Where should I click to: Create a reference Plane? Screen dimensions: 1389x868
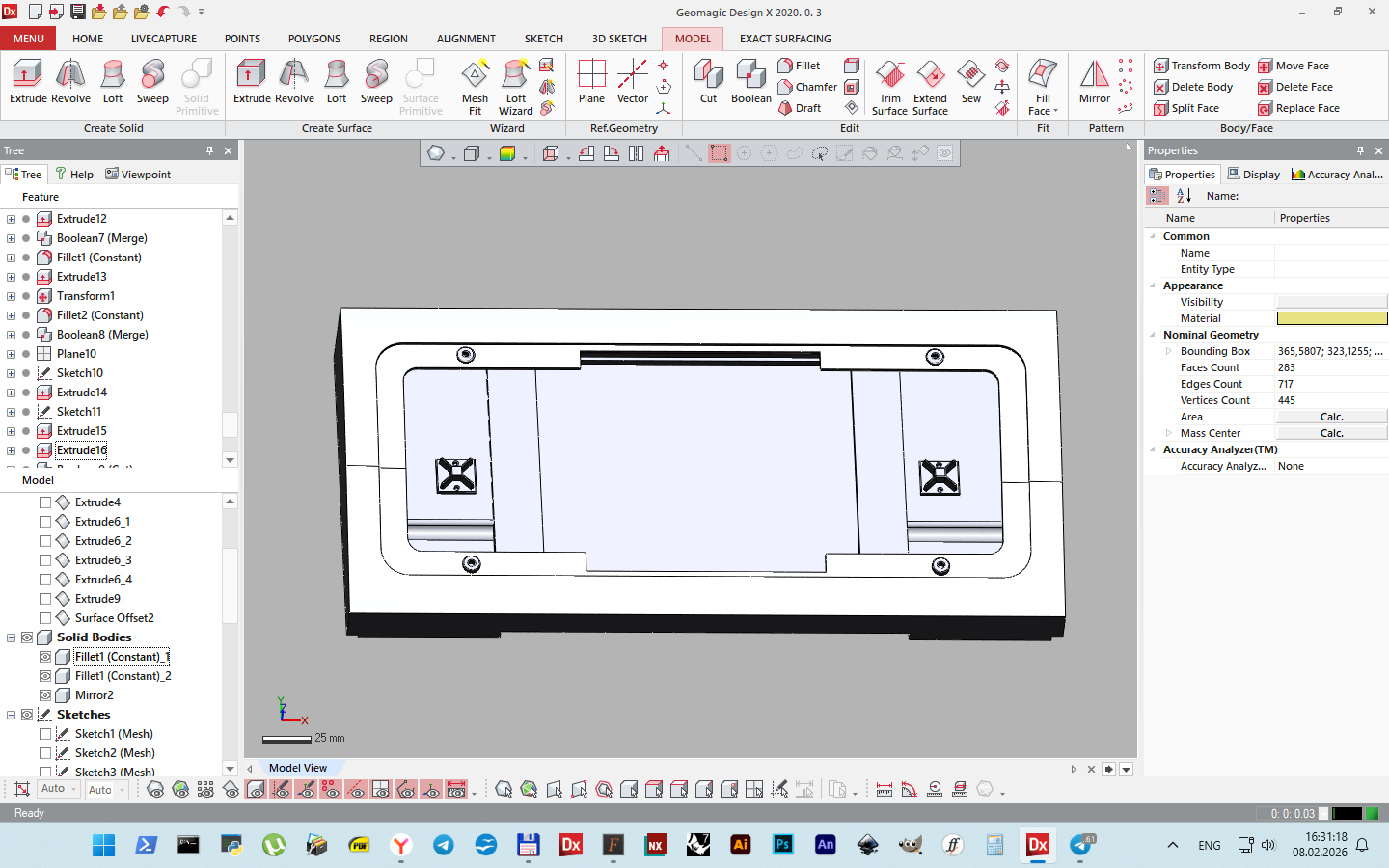[x=591, y=81]
